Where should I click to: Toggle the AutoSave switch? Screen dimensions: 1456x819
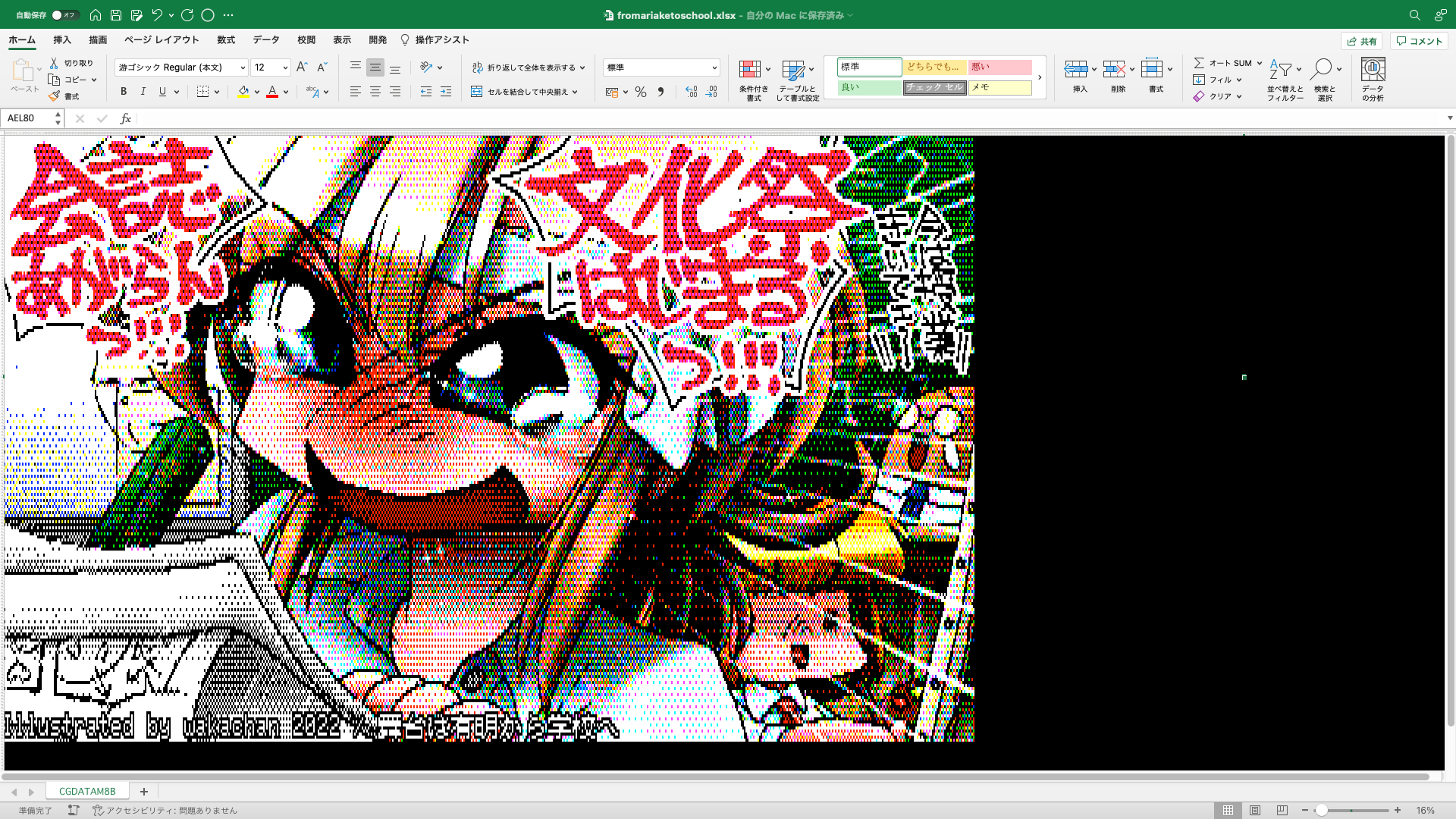tap(65, 15)
